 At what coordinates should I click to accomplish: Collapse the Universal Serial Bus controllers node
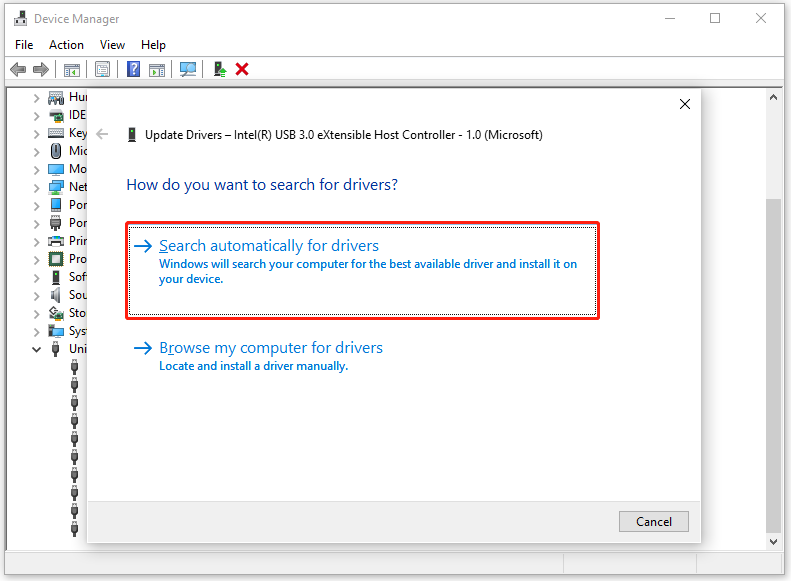[36, 349]
